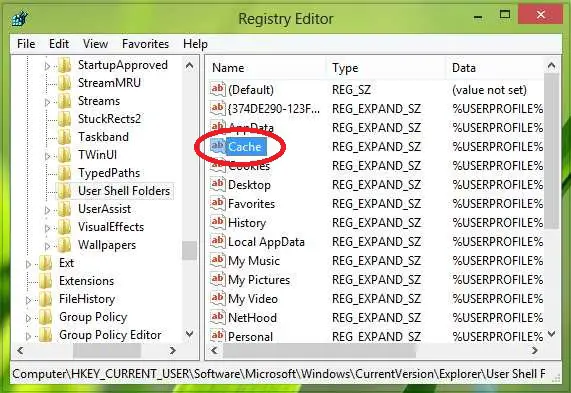Viewport: 571px width, 393px height.
Task: Expand the Group Policy key
Action: coord(28,318)
